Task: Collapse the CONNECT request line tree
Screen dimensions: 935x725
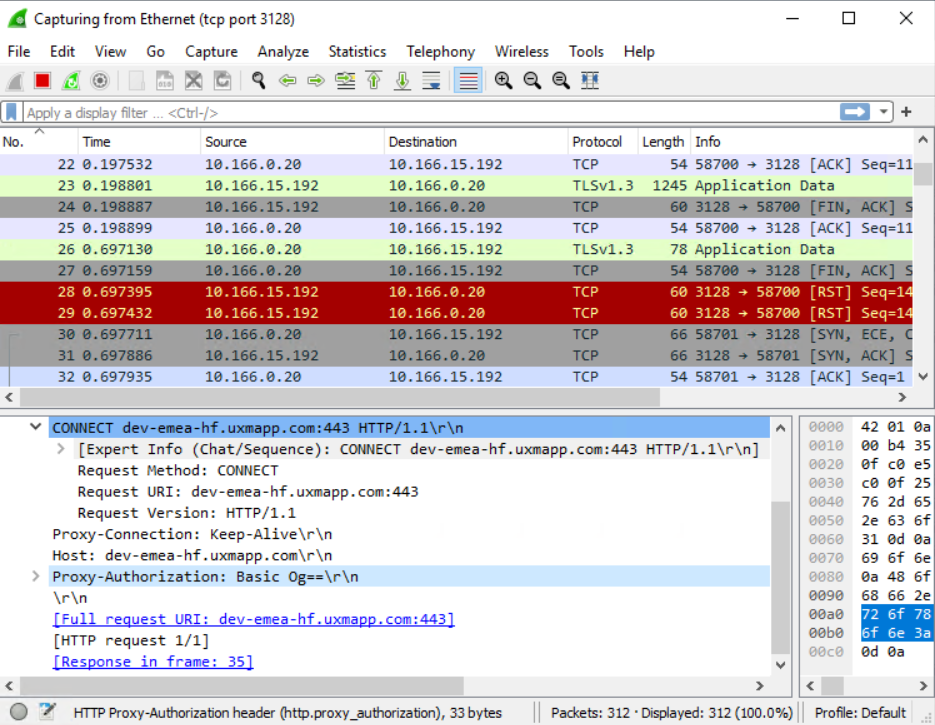Action: coord(36,428)
